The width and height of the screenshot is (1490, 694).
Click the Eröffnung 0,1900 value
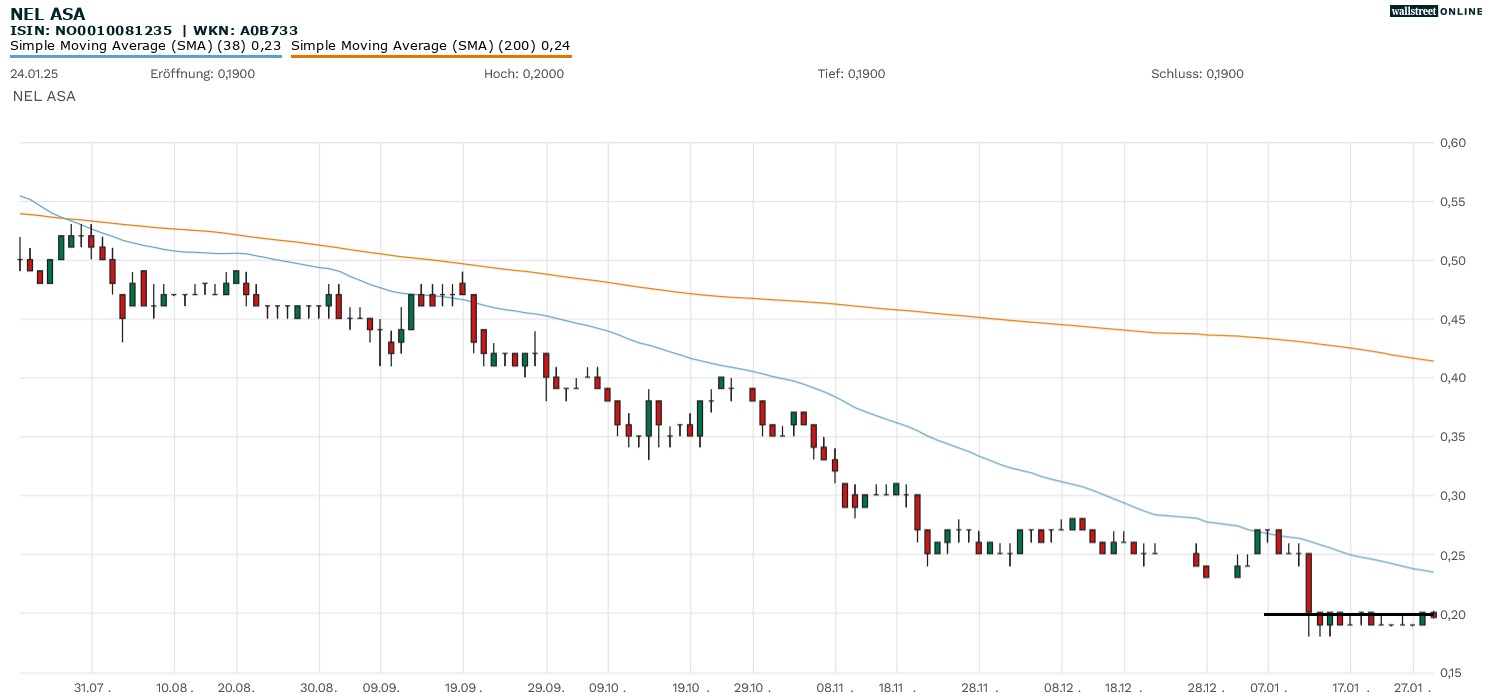202,74
